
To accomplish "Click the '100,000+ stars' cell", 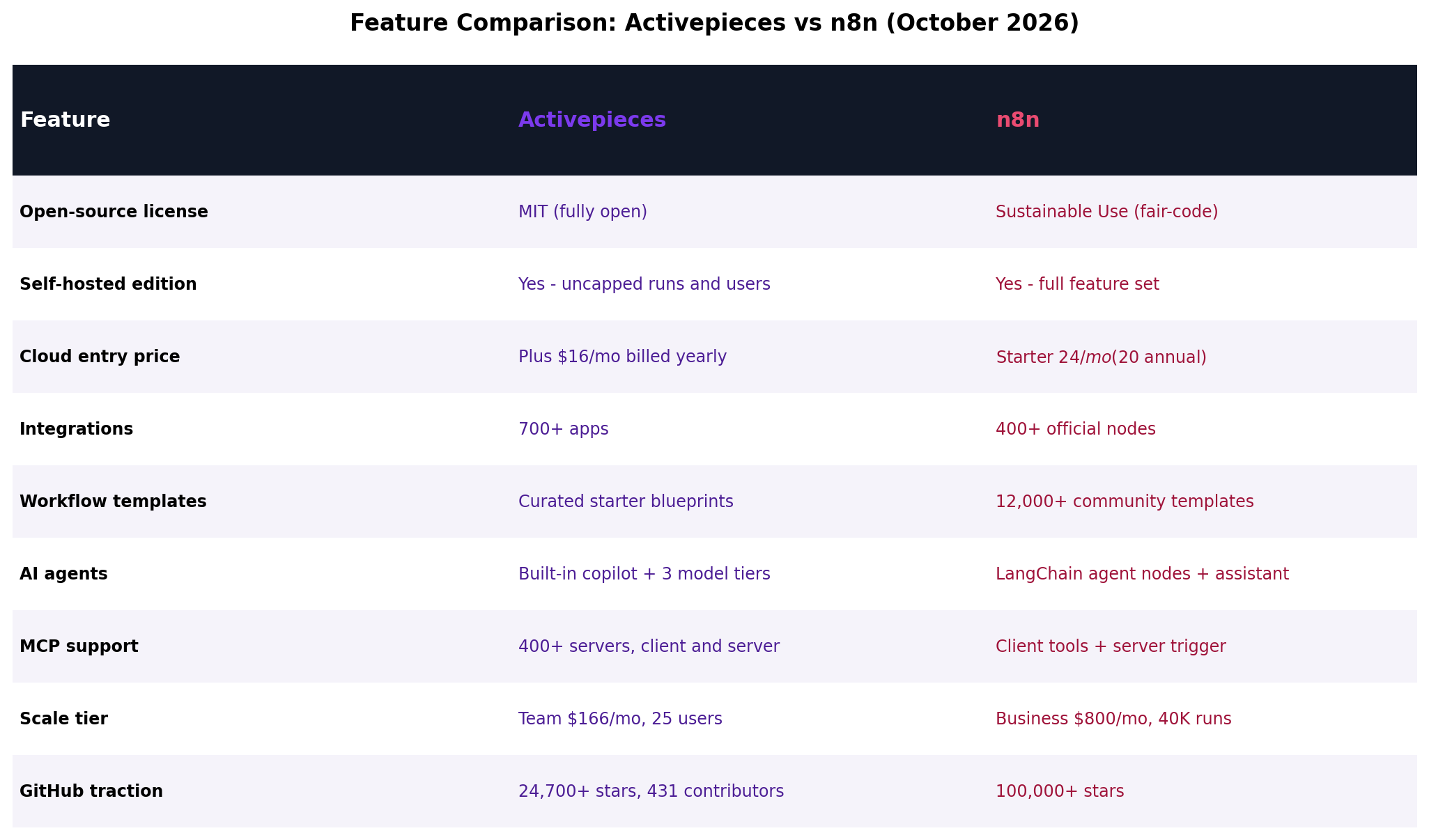I will (1060, 791).
